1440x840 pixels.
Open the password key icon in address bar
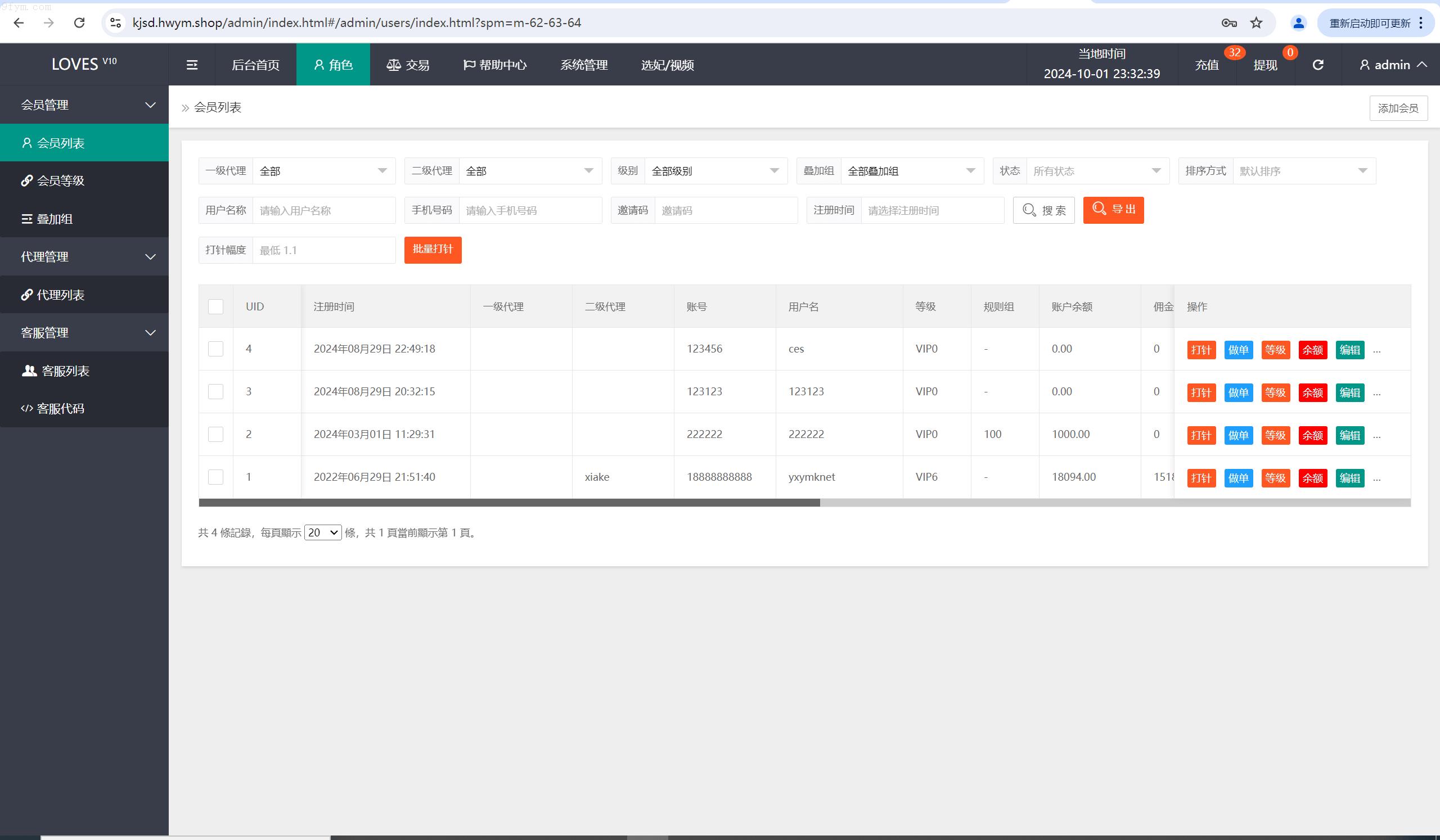pyautogui.click(x=1228, y=23)
